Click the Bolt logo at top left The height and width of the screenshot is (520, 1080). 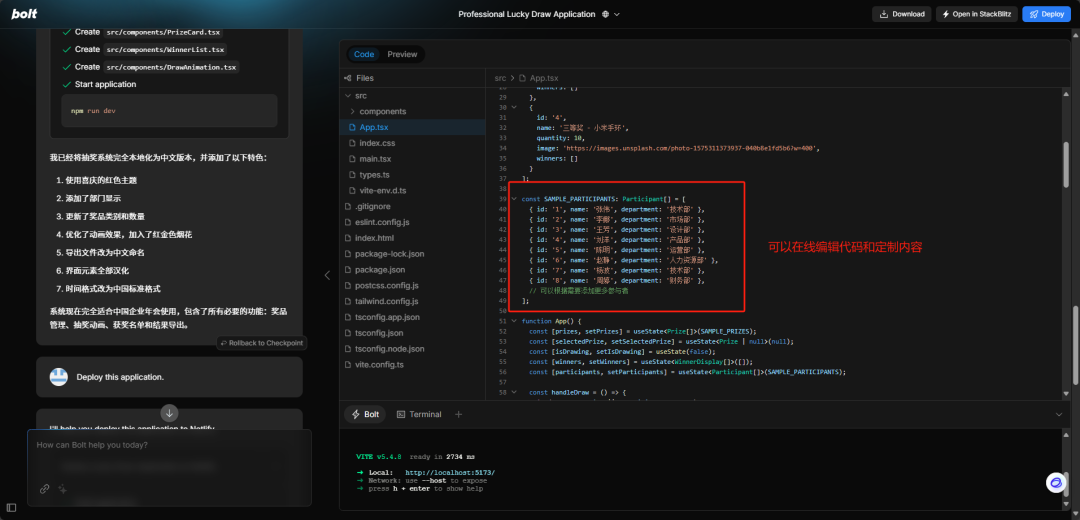(x=24, y=14)
